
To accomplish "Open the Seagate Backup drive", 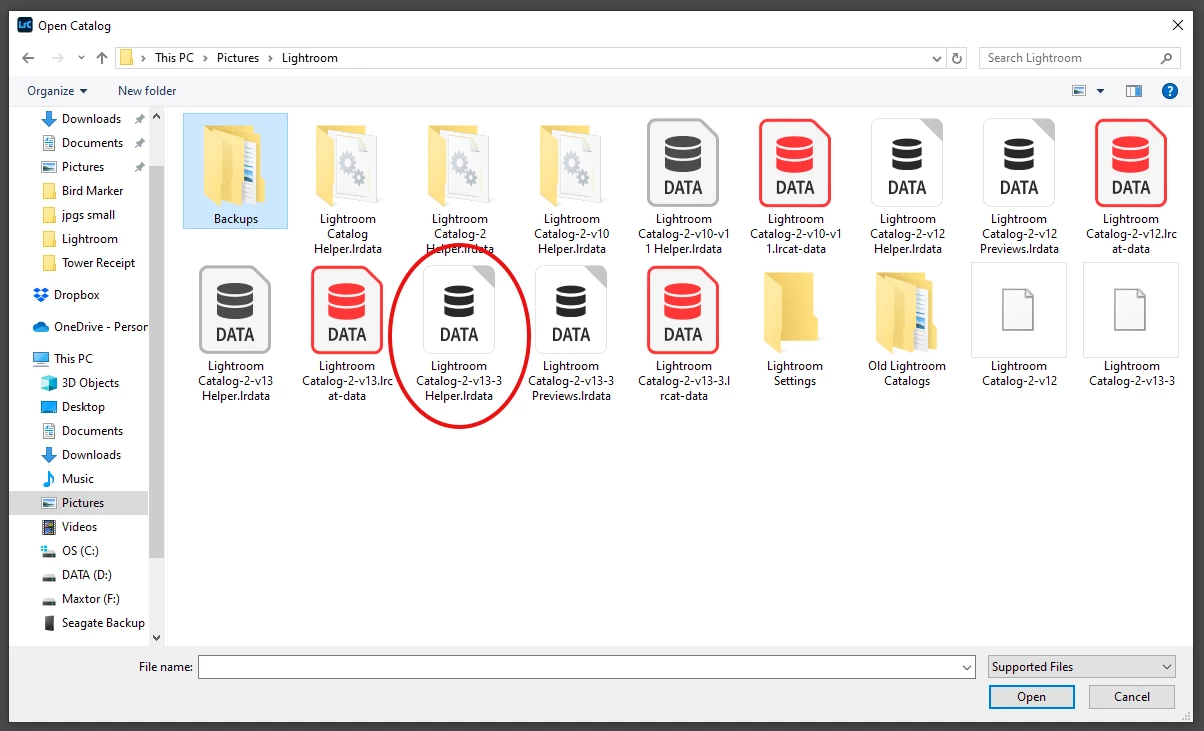I will pyautogui.click(x=103, y=623).
